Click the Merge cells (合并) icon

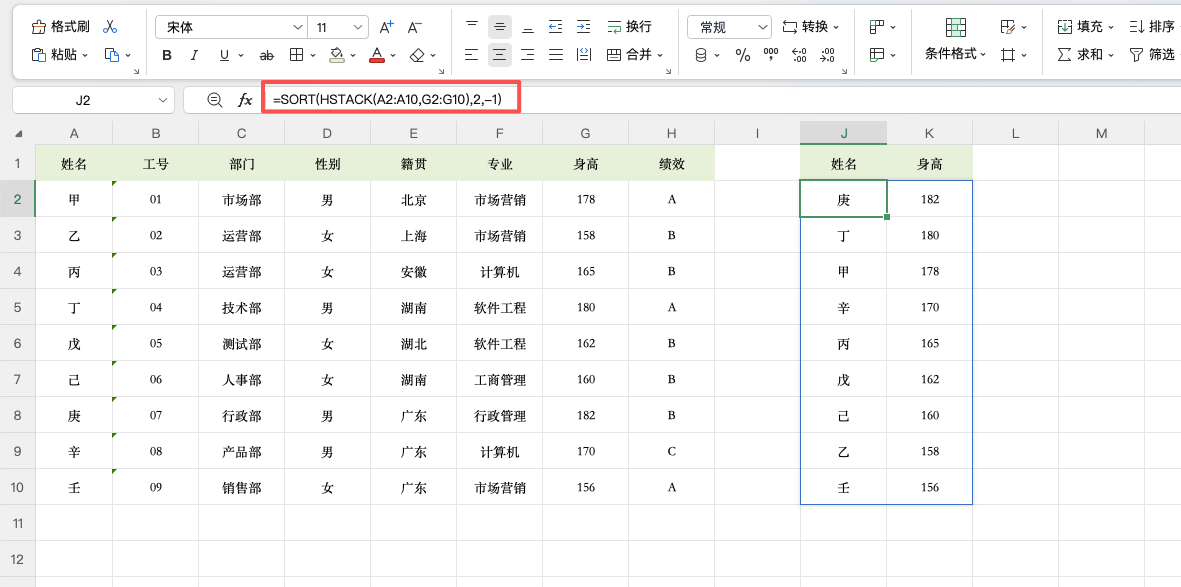coord(614,55)
